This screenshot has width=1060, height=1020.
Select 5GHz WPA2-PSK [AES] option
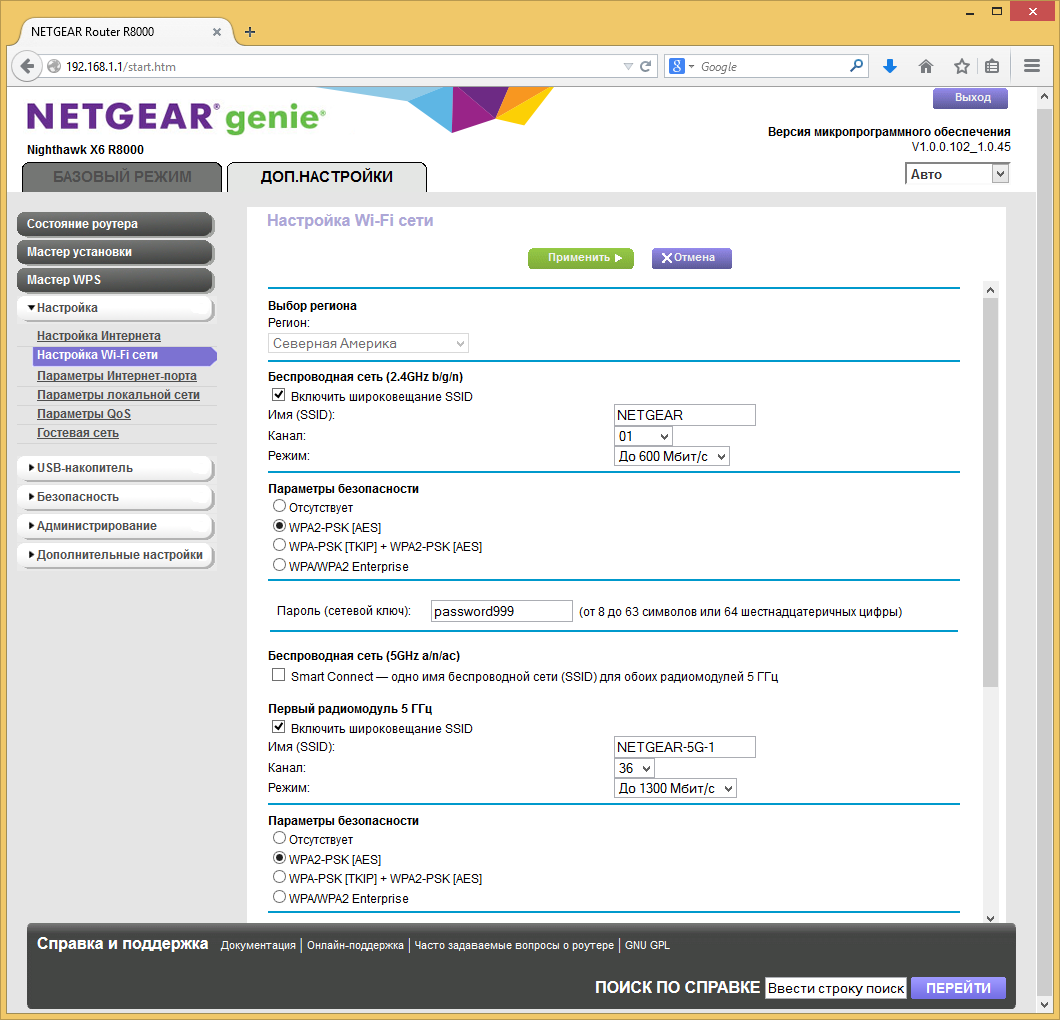(279, 858)
